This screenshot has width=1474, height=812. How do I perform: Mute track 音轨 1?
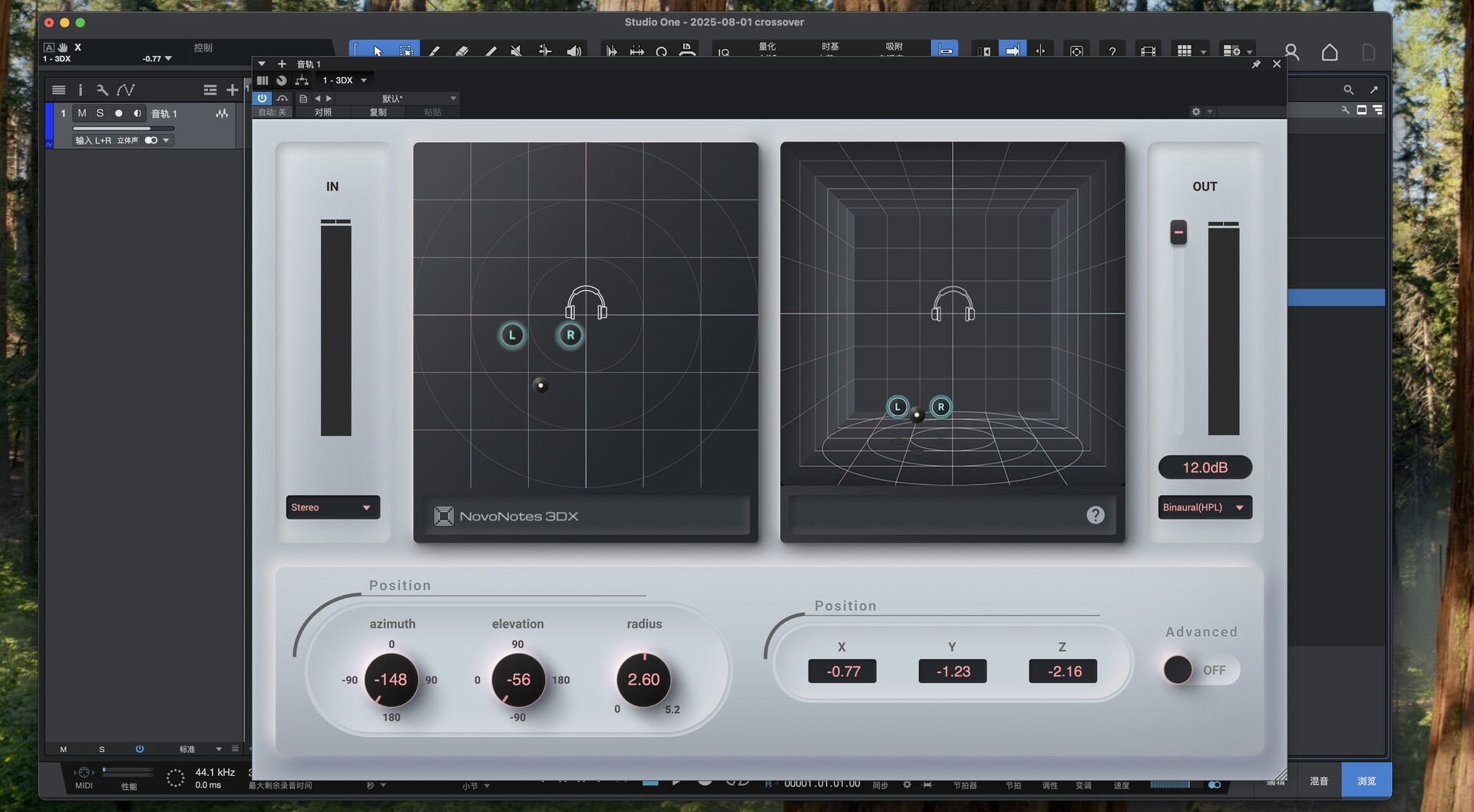(82, 113)
